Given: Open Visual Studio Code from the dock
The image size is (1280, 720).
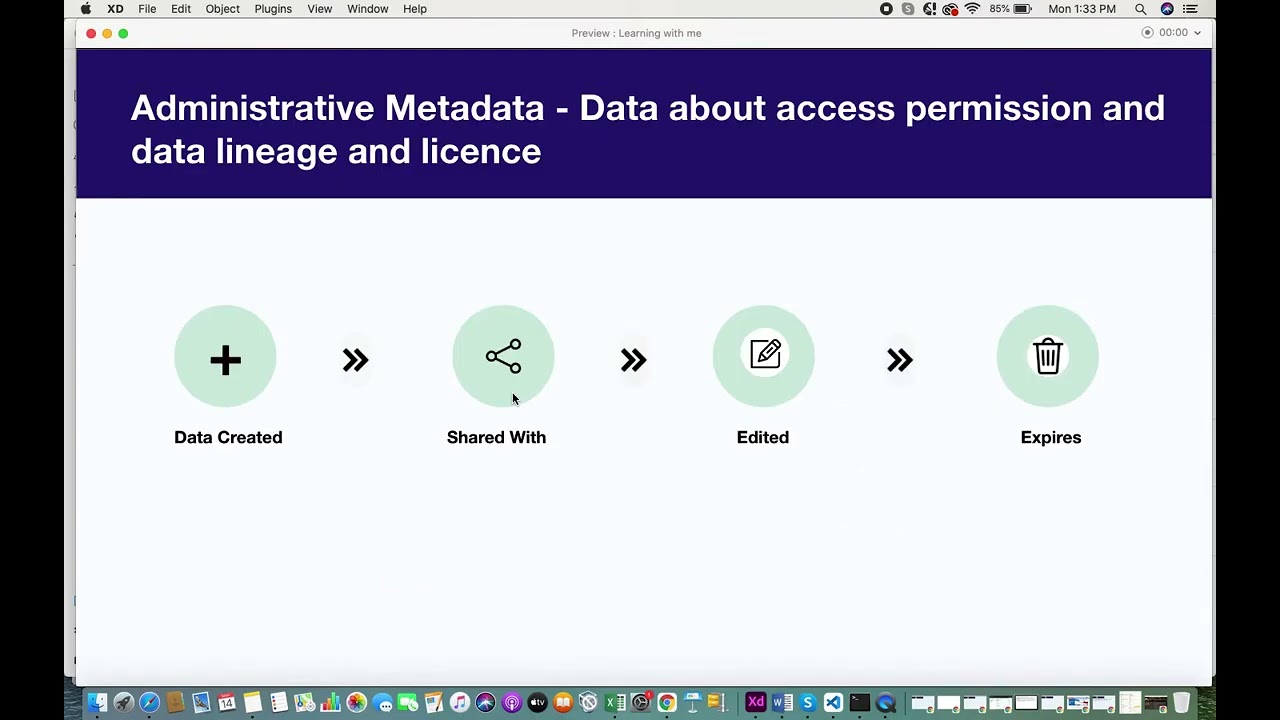Looking at the screenshot, I should [x=833, y=703].
